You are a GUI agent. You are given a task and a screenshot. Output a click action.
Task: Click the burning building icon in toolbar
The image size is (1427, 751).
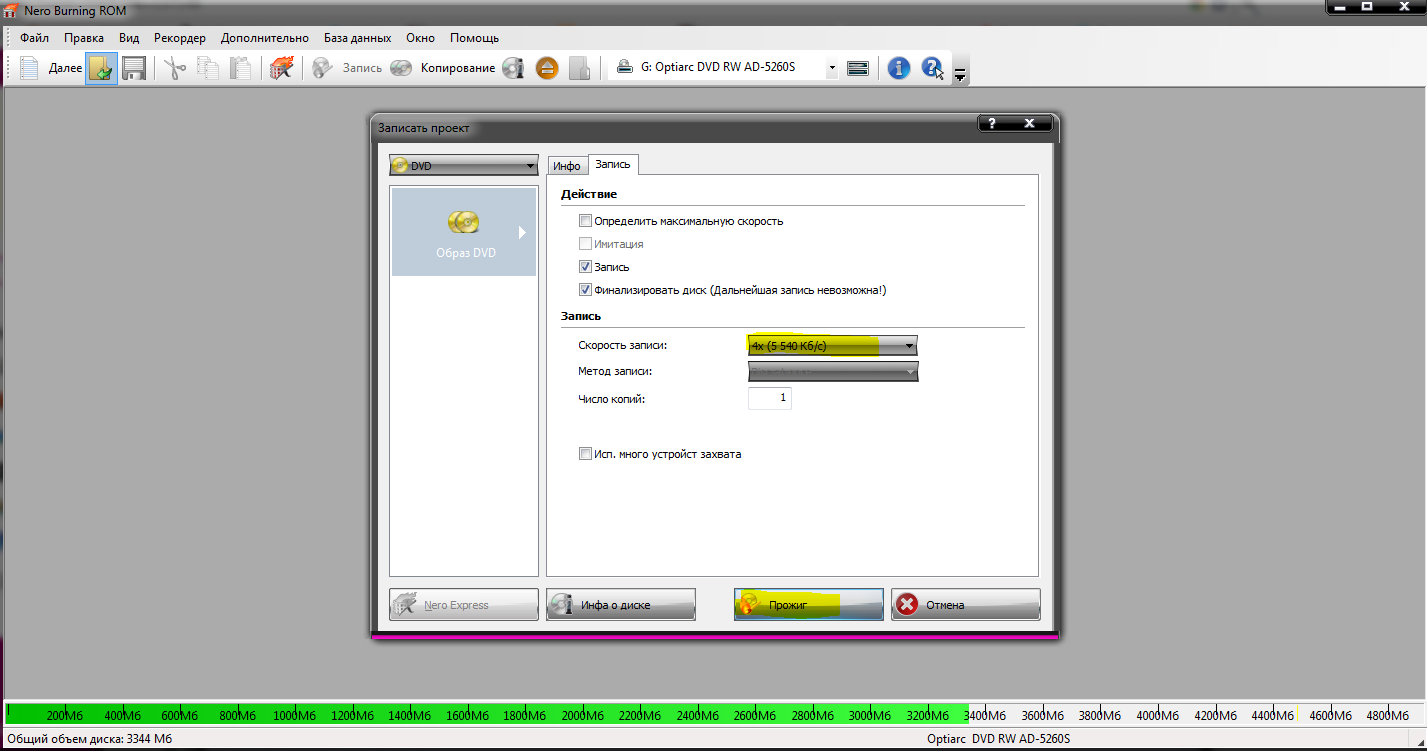[x=282, y=68]
